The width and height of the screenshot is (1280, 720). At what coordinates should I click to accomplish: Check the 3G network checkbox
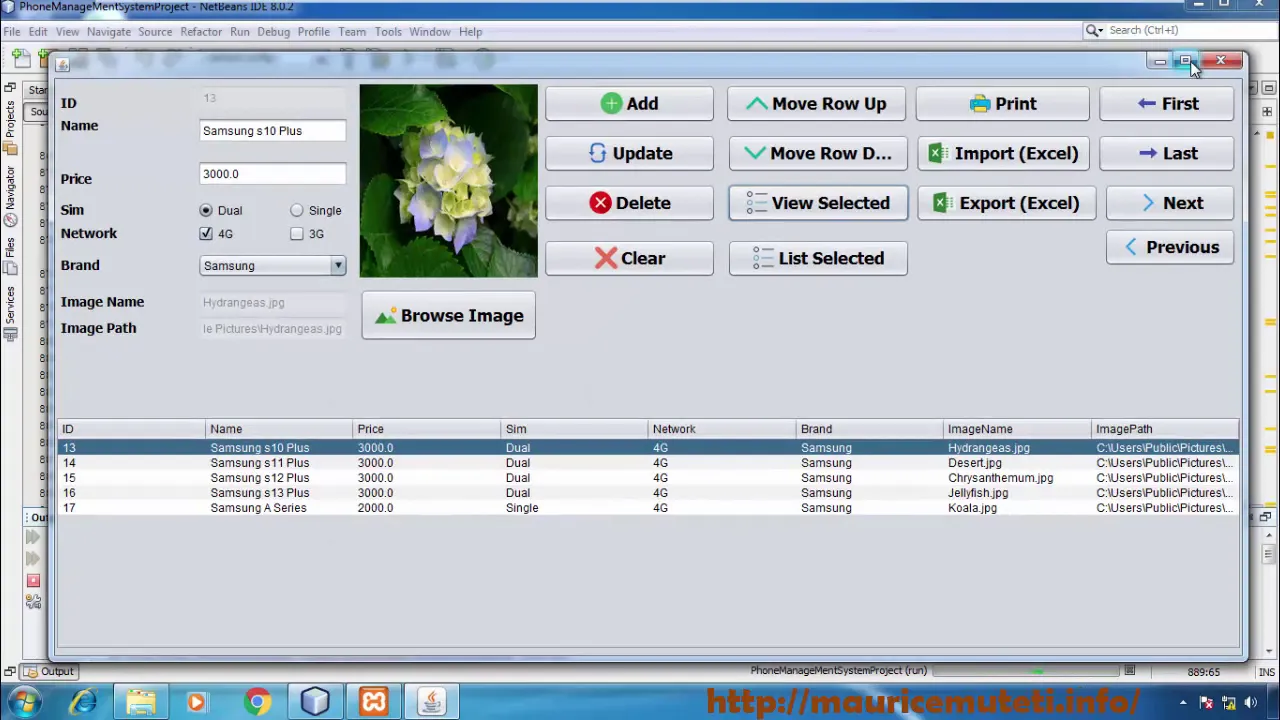point(297,234)
